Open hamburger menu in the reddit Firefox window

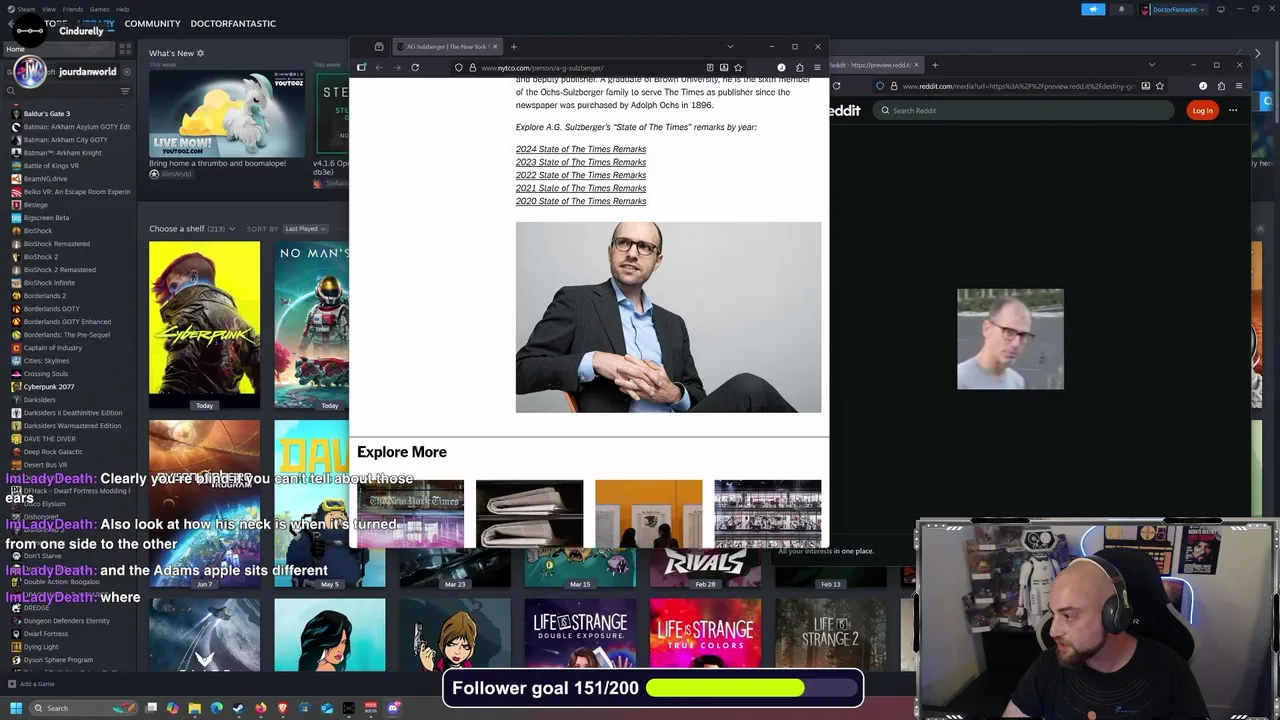pos(1239,86)
